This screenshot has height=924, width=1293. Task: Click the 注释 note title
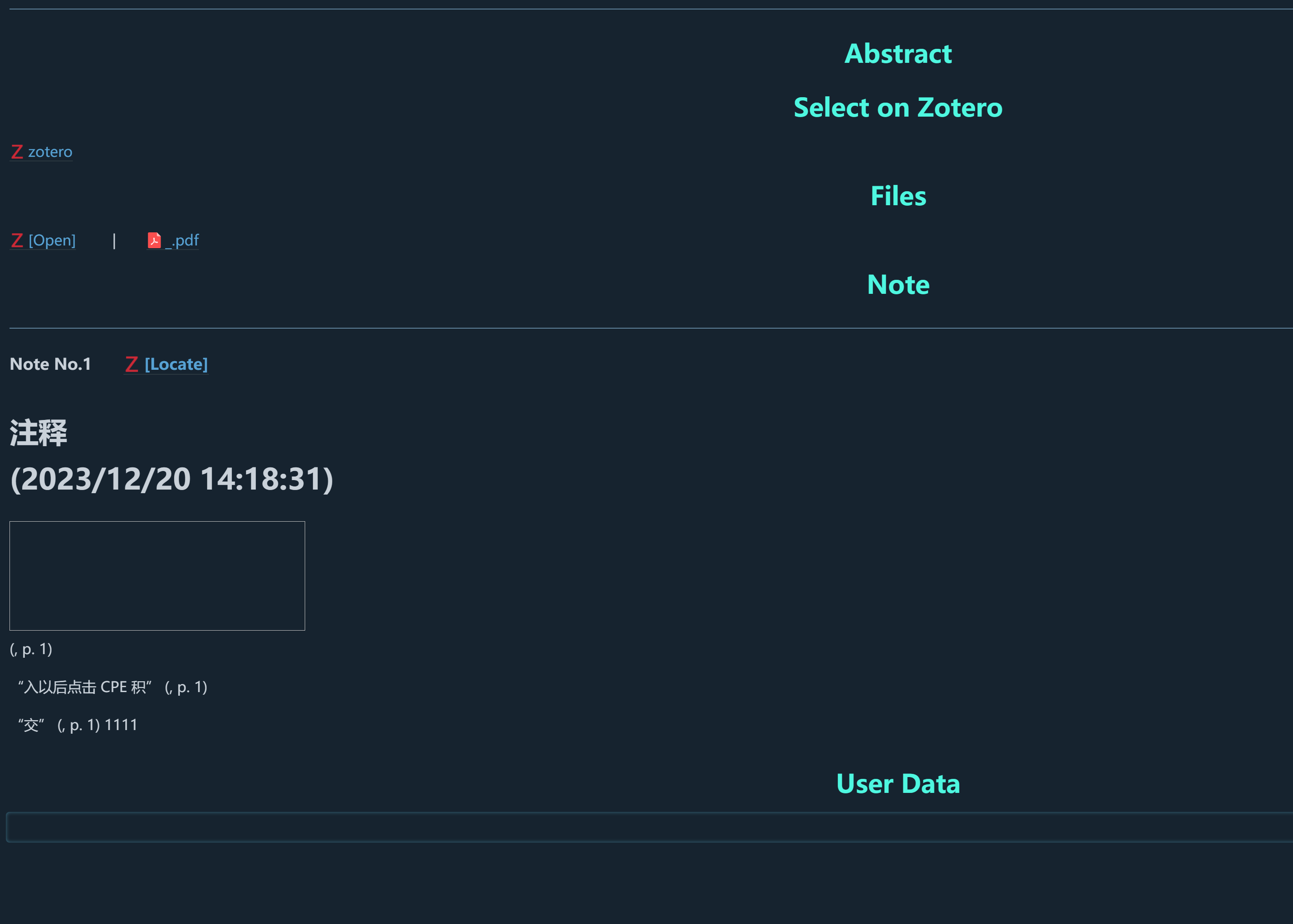click(39, 433)
